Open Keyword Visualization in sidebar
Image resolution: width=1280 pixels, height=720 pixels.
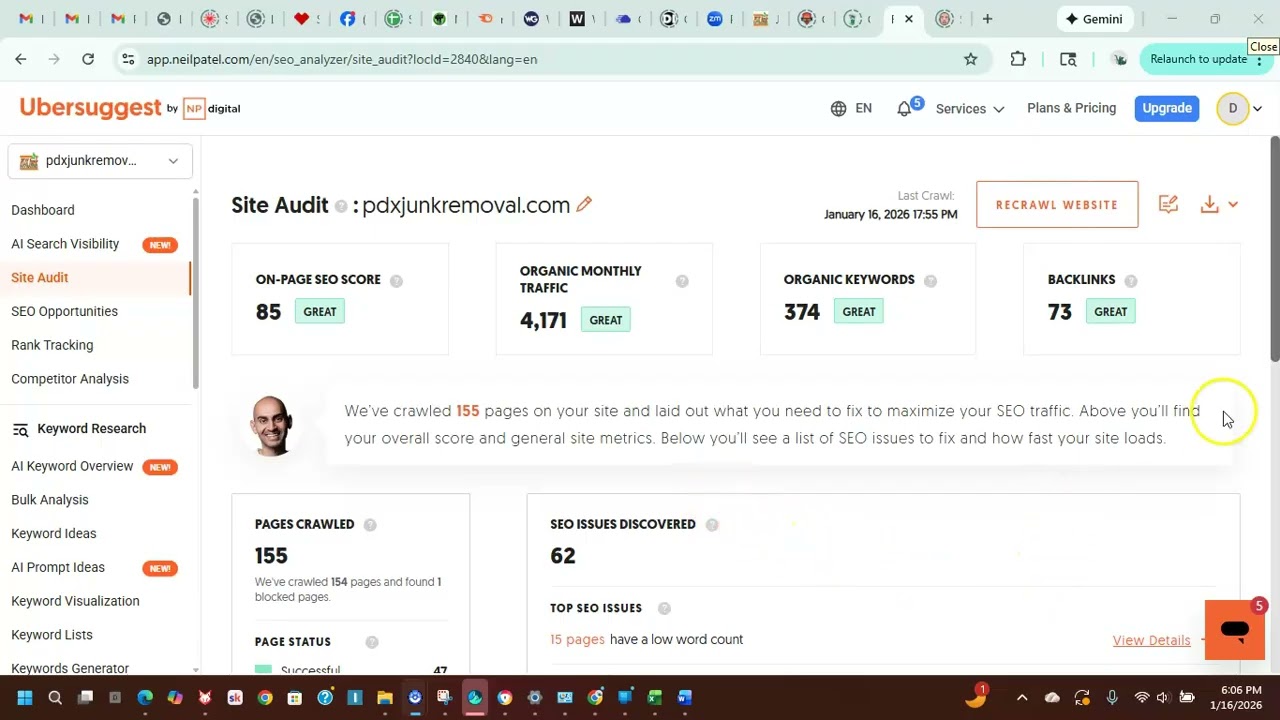click(75, 601)
